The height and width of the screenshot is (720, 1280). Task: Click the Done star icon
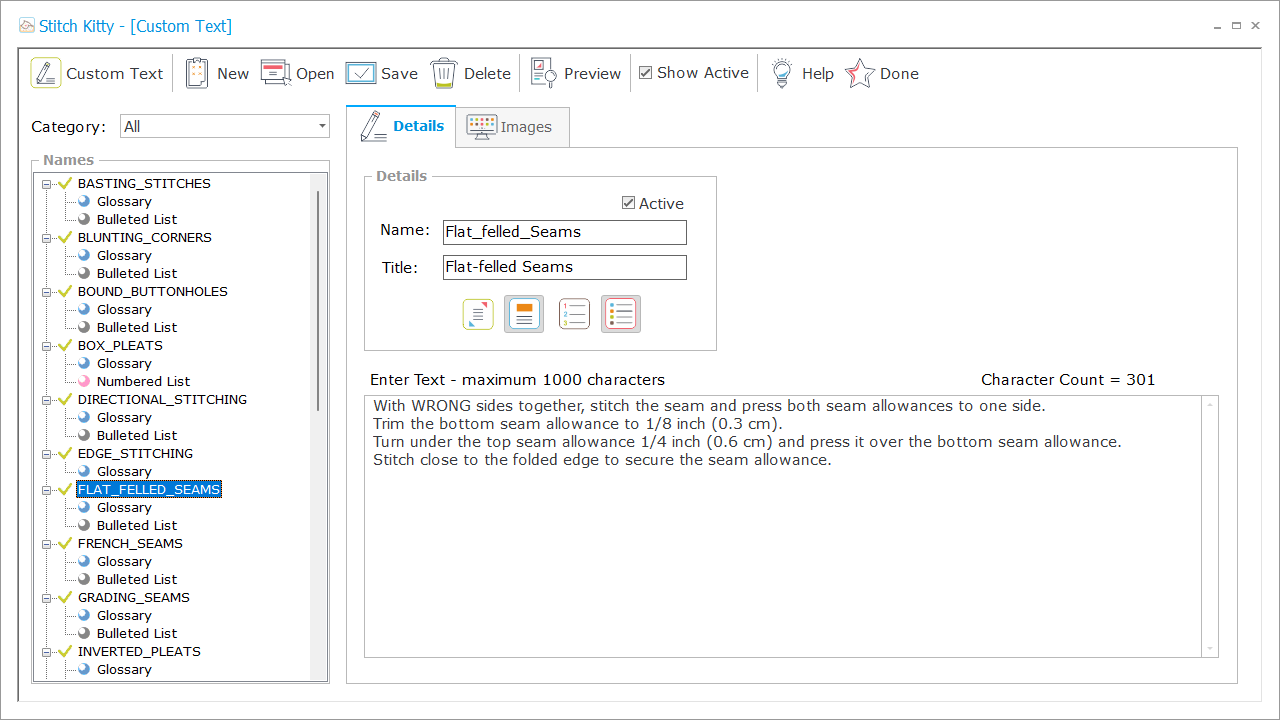pos(860,73)
